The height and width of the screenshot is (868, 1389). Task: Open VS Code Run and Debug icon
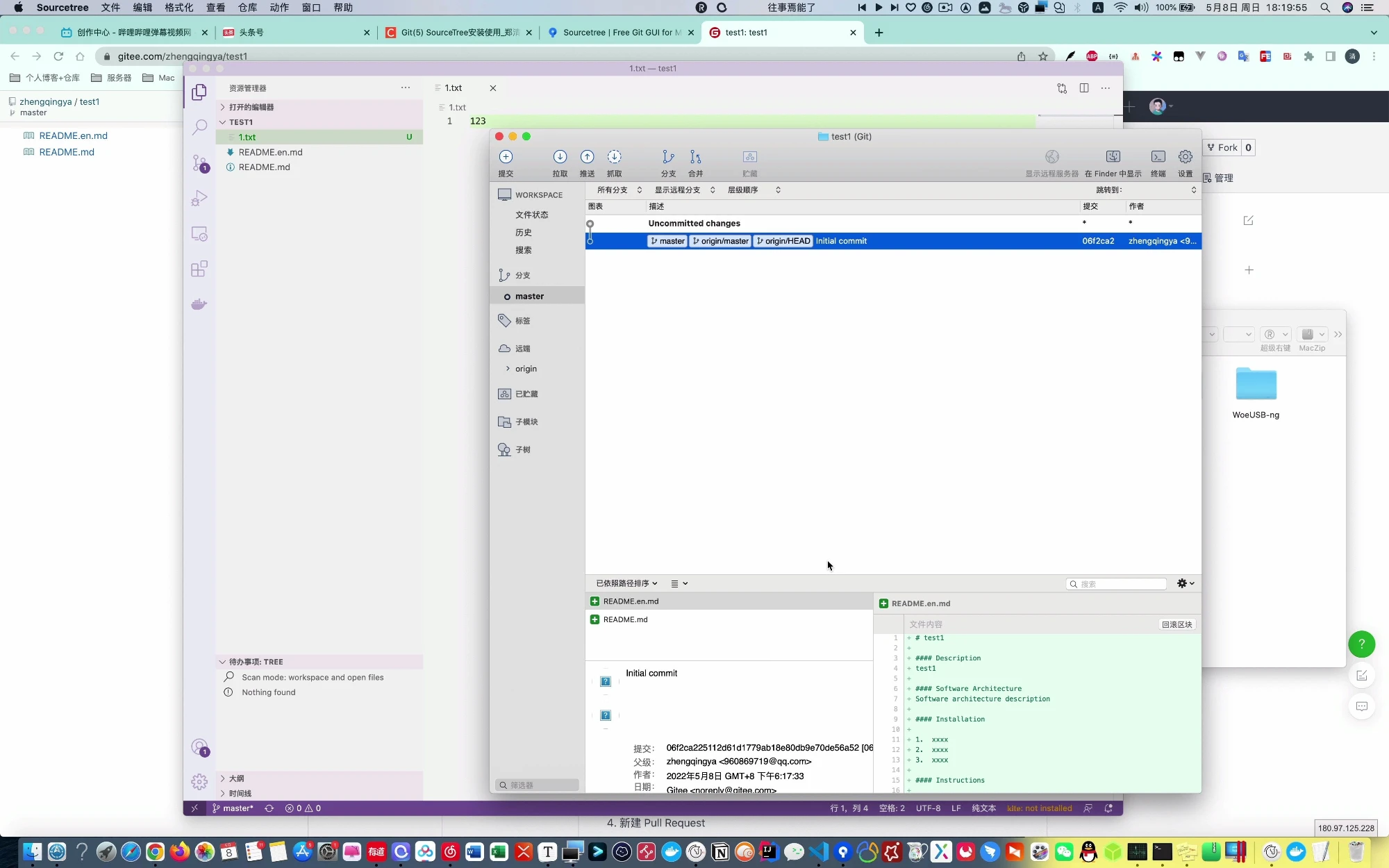(x=199, y=199)
